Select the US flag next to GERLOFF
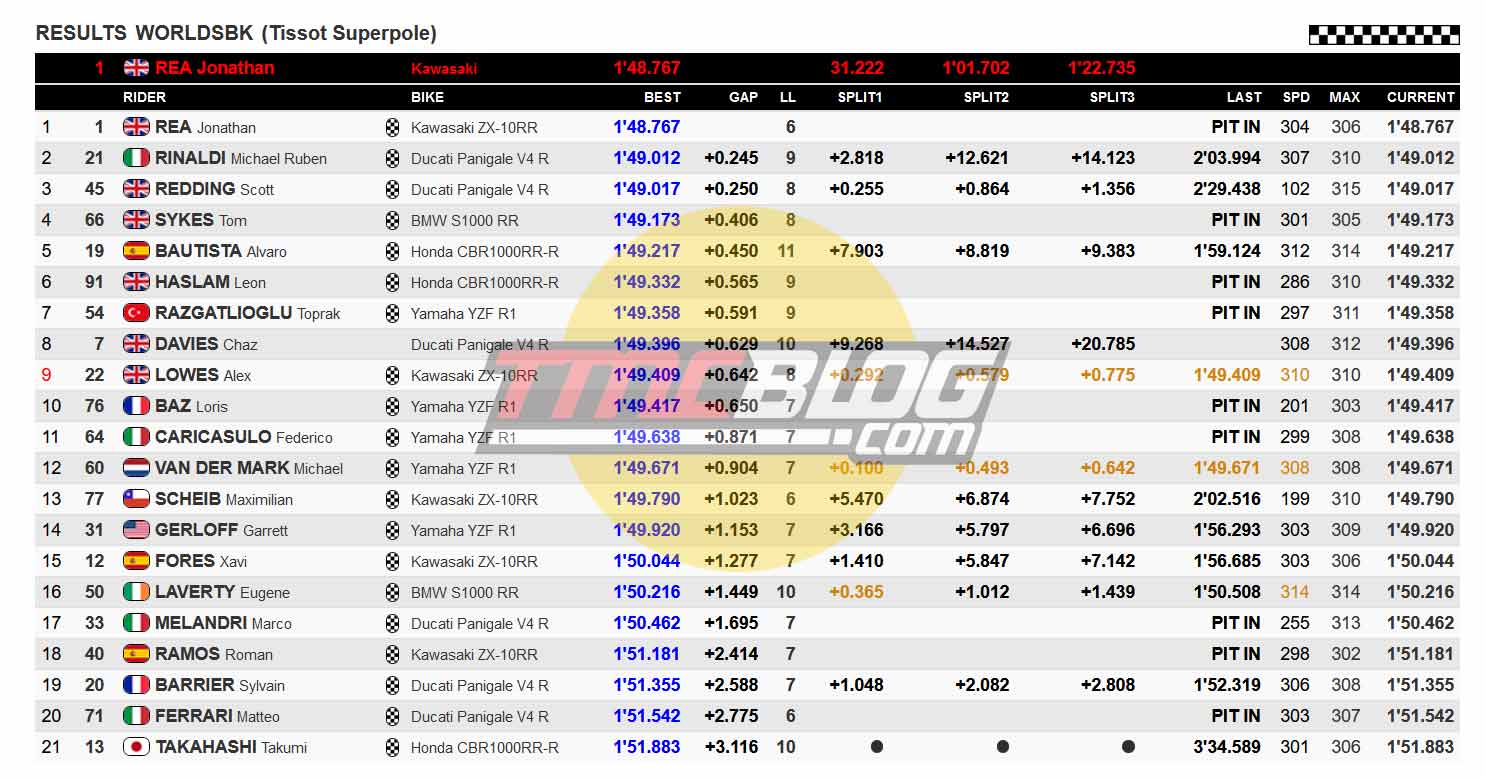1486x778 pixels. click(x=136, y=530)
